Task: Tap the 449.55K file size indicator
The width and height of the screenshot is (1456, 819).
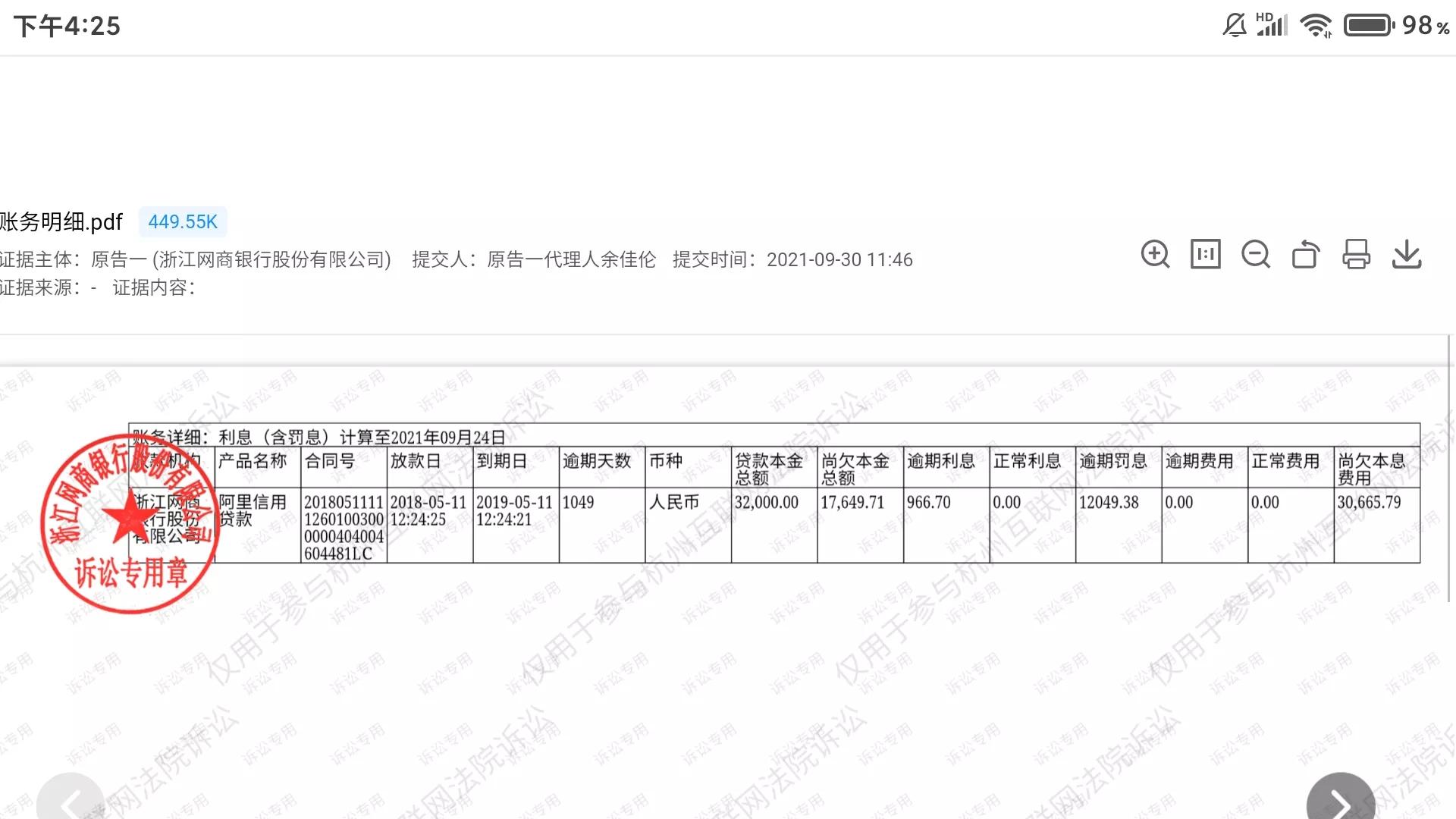Action: tap(183, 221)
